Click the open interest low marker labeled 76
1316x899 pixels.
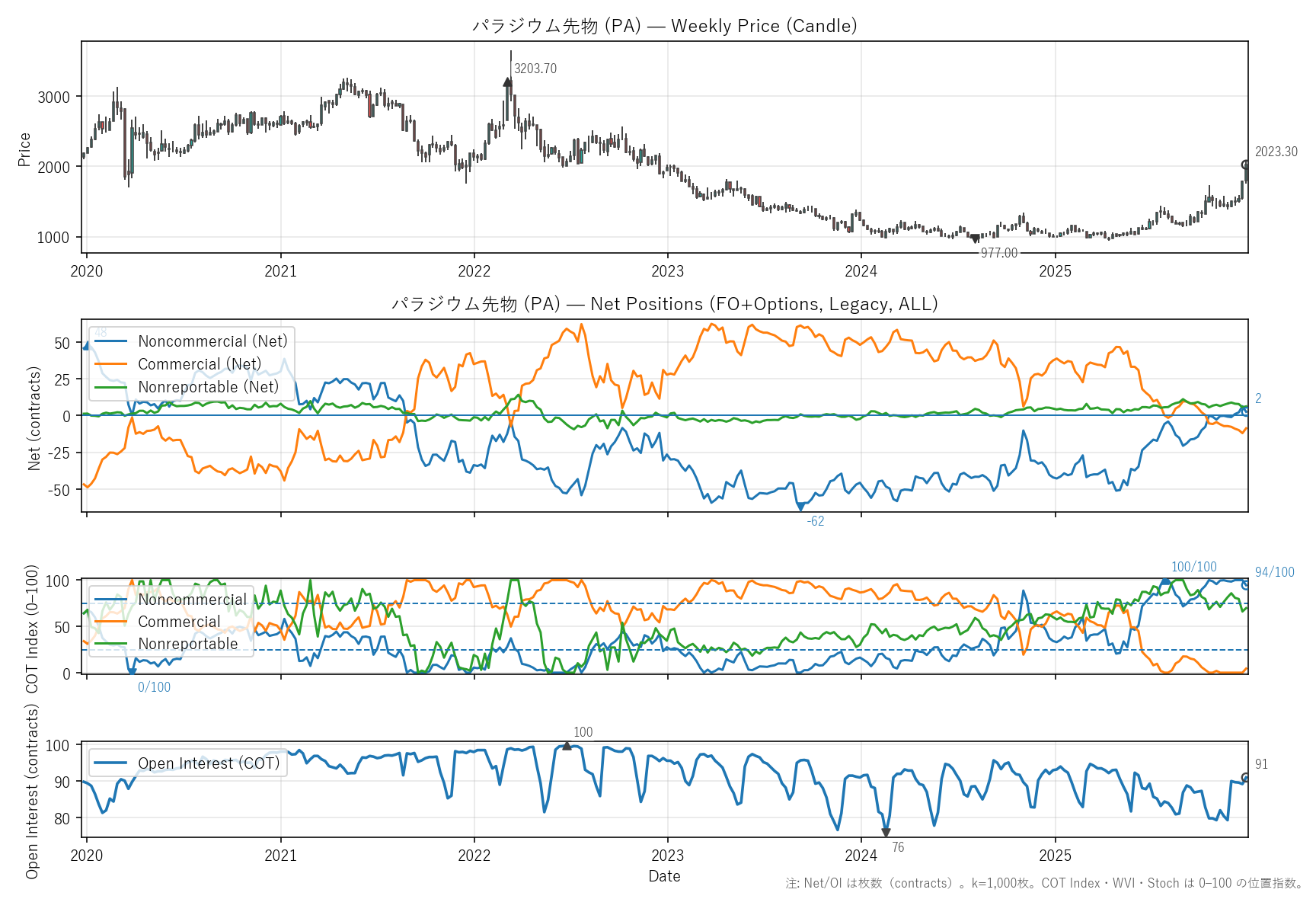pyautogui.click(x=886, y=833)
